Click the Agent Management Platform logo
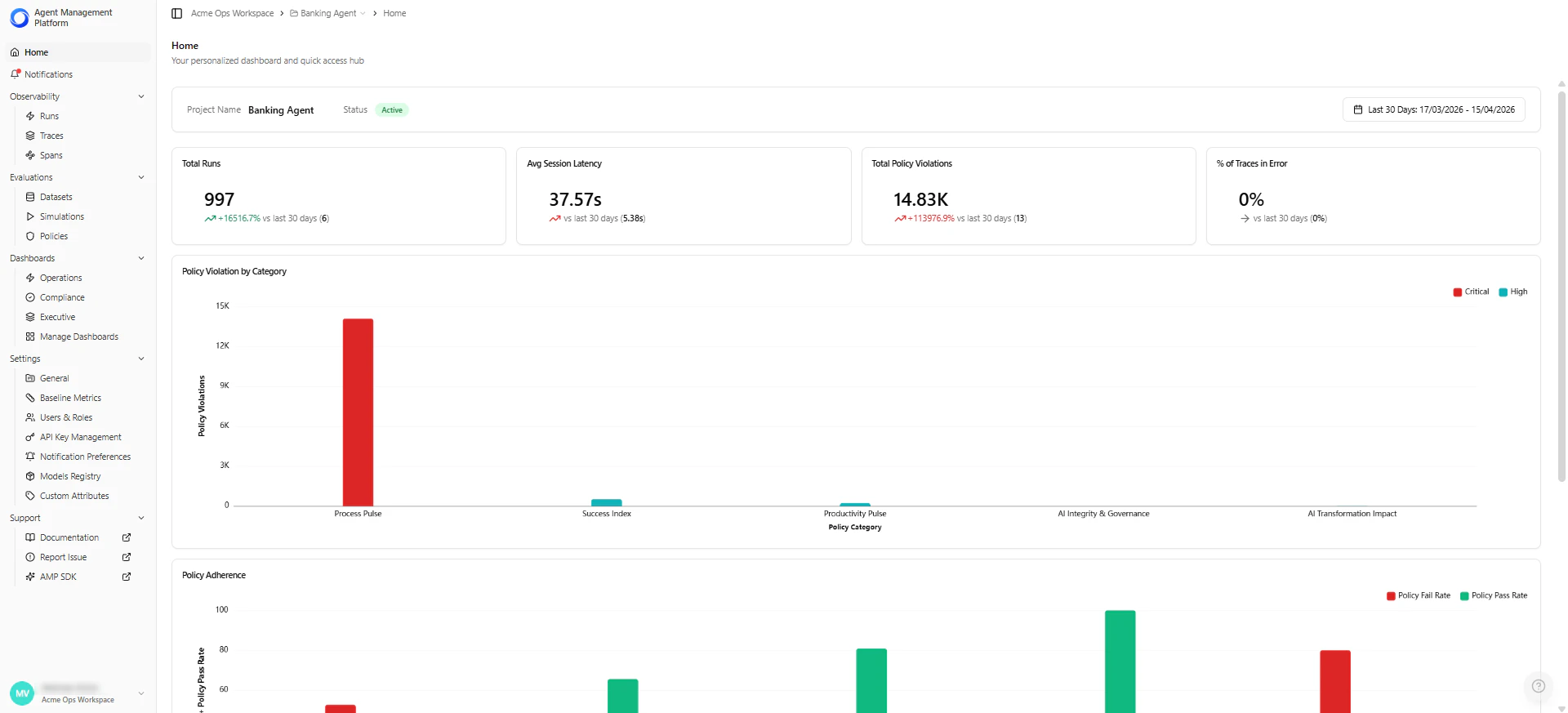The width and height of the screenshot is (1568, 713). coord(20,18)
